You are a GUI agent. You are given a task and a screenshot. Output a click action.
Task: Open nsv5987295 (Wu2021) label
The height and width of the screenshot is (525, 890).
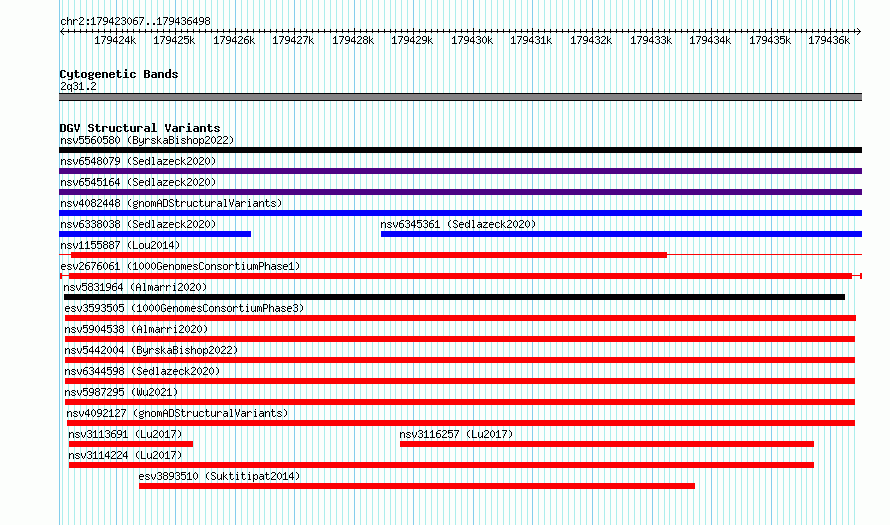point(121,392)
